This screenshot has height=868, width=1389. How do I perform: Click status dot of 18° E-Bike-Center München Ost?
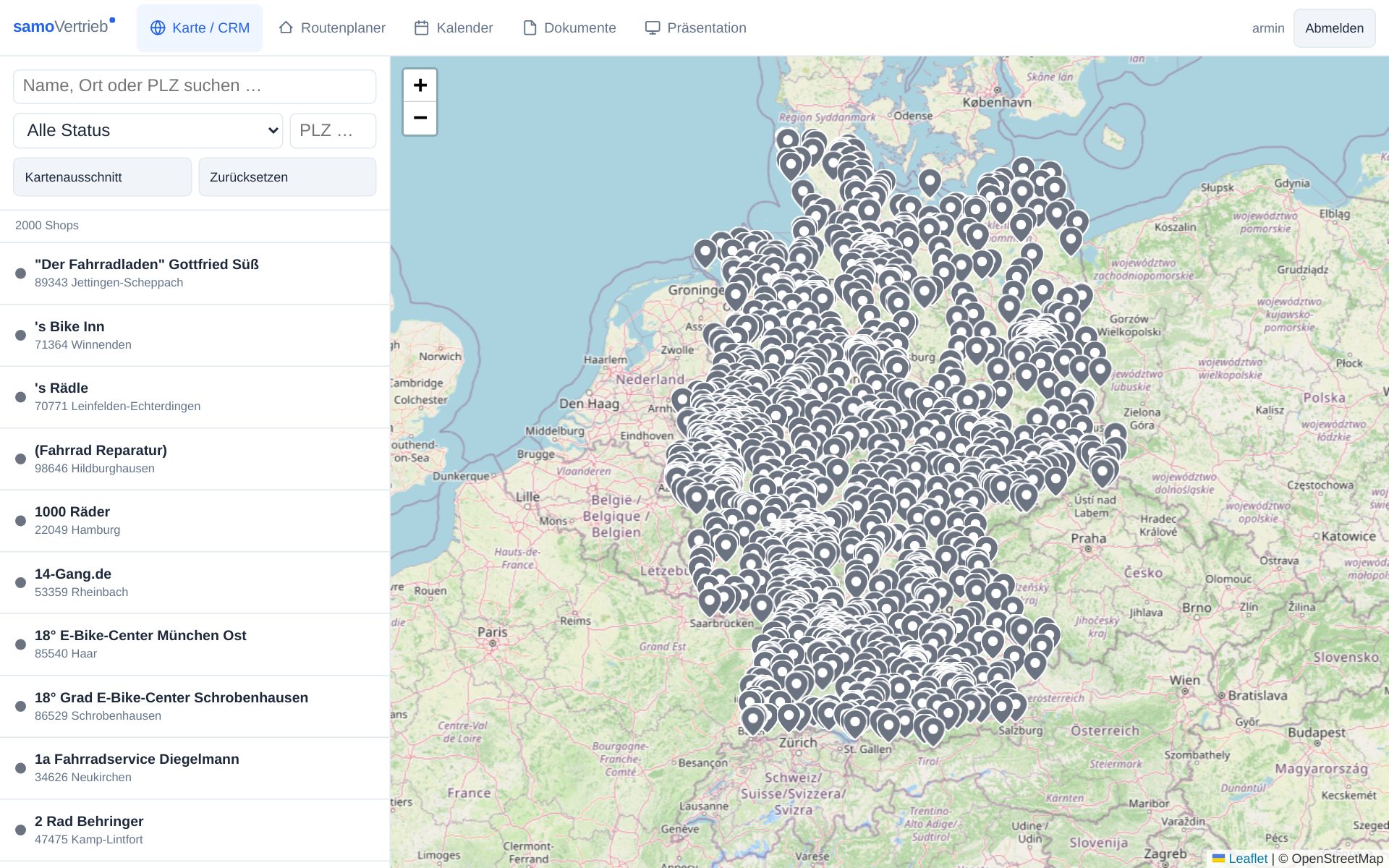click(x=20, y=644)
